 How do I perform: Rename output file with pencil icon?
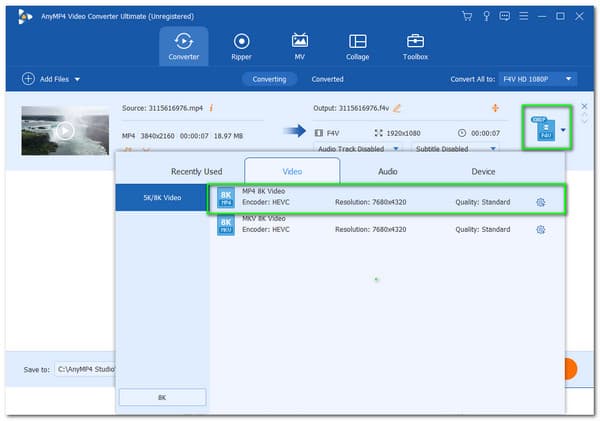coord(397,107)
